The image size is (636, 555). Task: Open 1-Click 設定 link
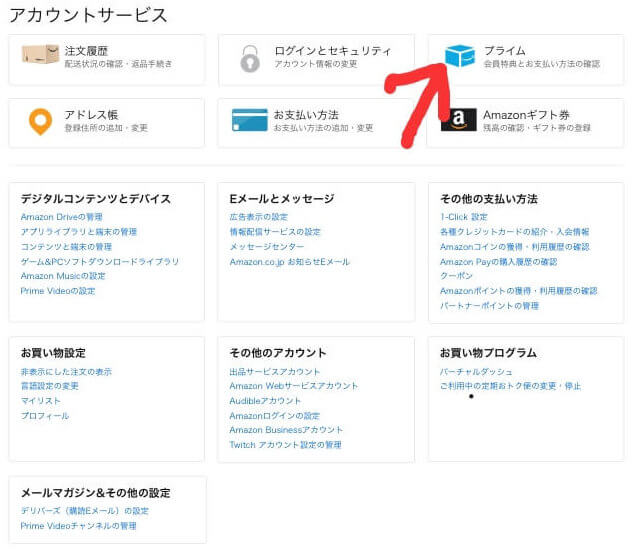pos(464,217)
